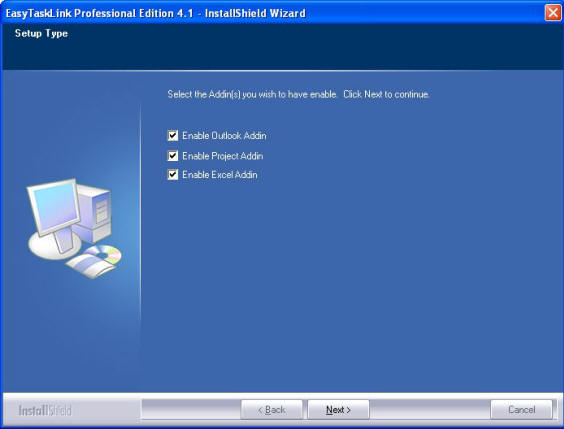Image resolution: width=564 pixels, height=429 pixels.
Task: Click the 'Select the Addin(s)' instruction text
Action: tap(298, 95)
